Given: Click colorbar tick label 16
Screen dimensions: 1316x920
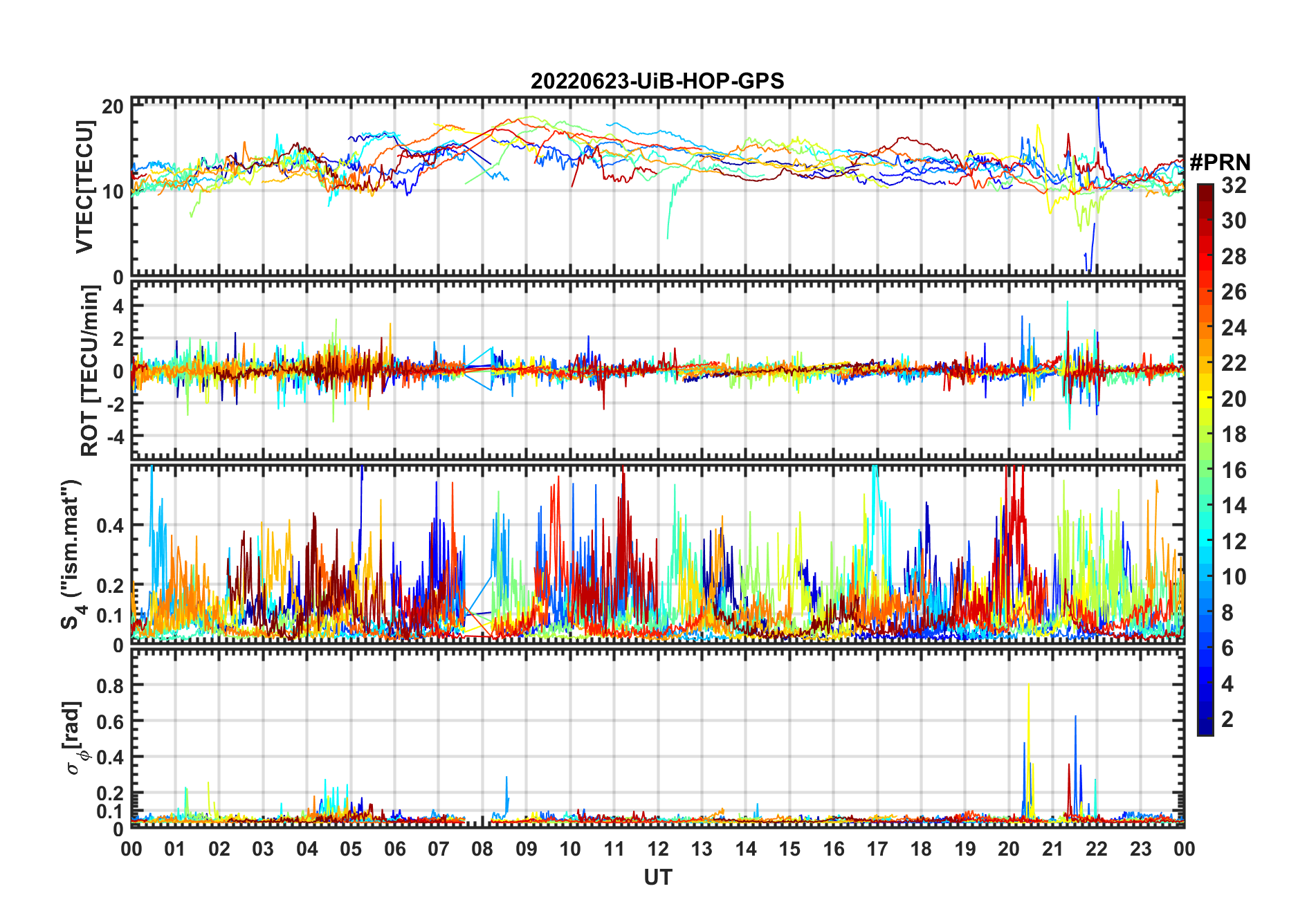Looking at the screenshot, I should coord(1234,470).
